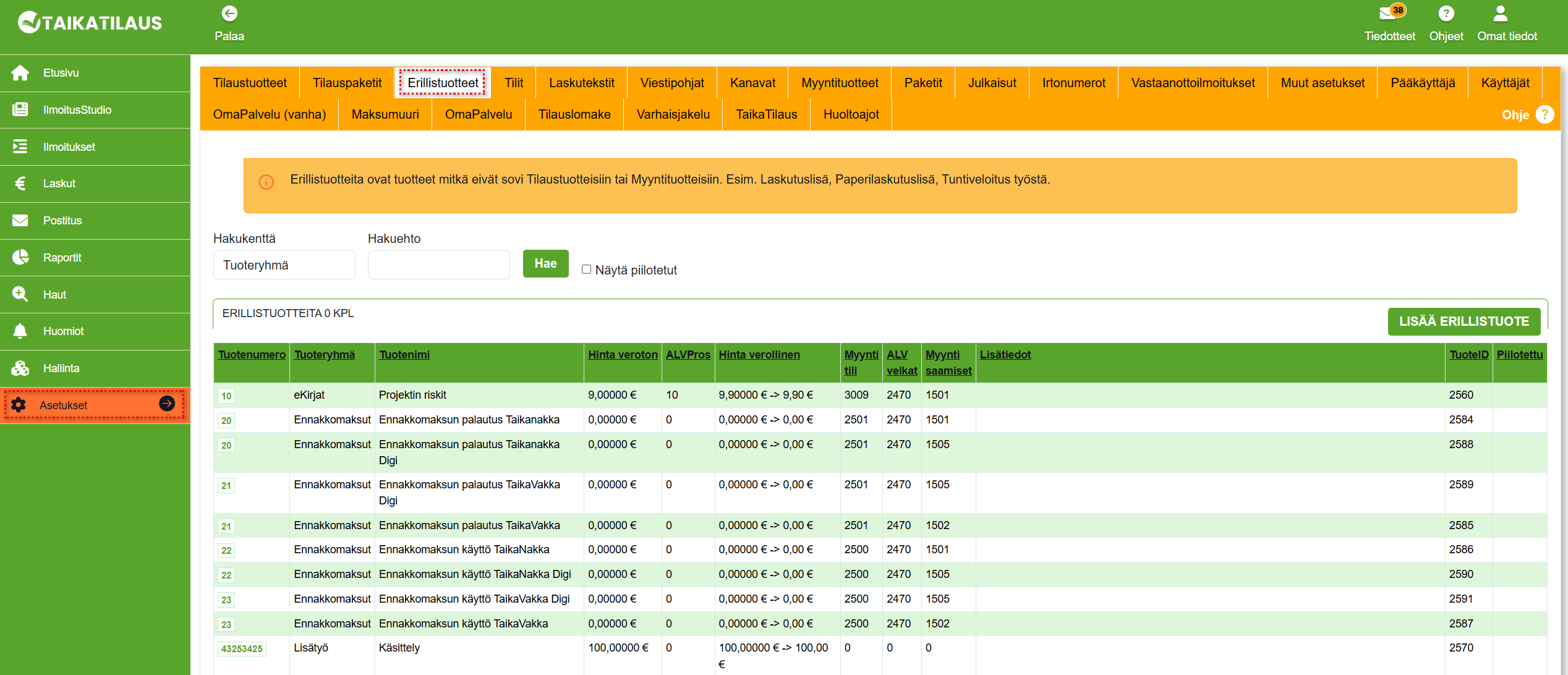This screenshot has height=675, width=1568.
Task: Click the Asetukset gear icon
Action: (19, 405)
